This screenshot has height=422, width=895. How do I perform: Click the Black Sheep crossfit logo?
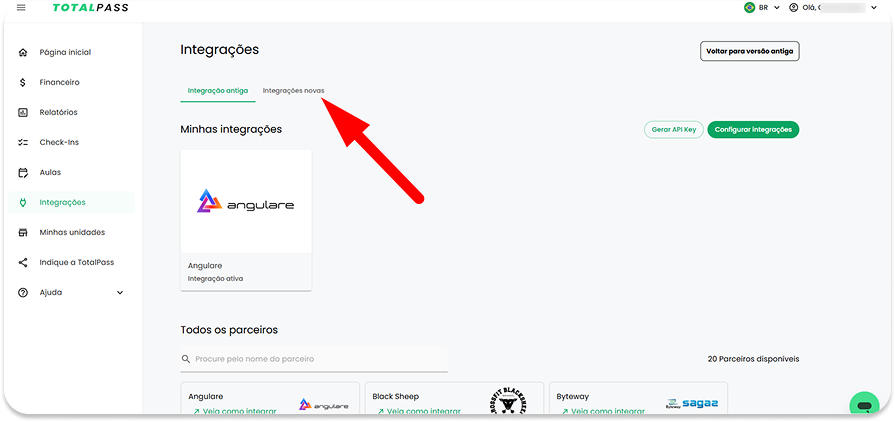(508, 402)
